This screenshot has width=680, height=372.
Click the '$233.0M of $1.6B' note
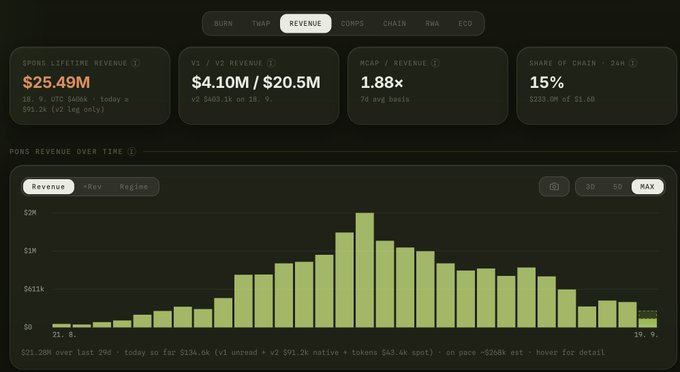pyautogui.click(x=562, y=99)
